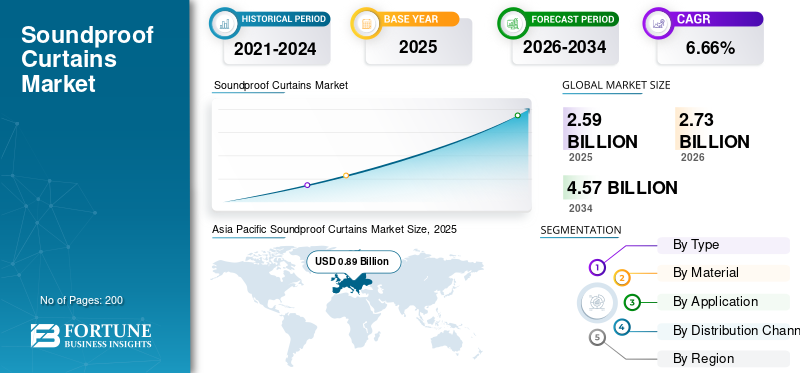This screenshot has height=373, width=800.
Task: Click the Historical Period label
Action: (284, 19)
